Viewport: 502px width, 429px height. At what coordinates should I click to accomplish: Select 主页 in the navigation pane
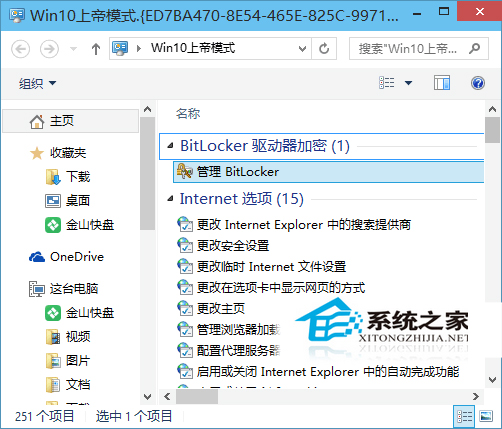click(71, 121)
